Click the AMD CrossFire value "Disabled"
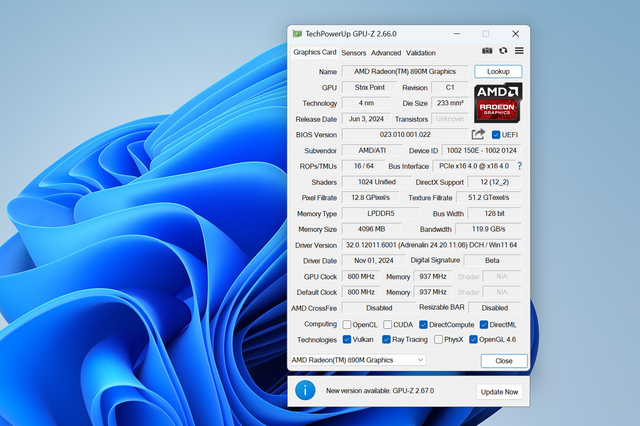This screenshot has height=426, width=640. (x=379, y=308)
